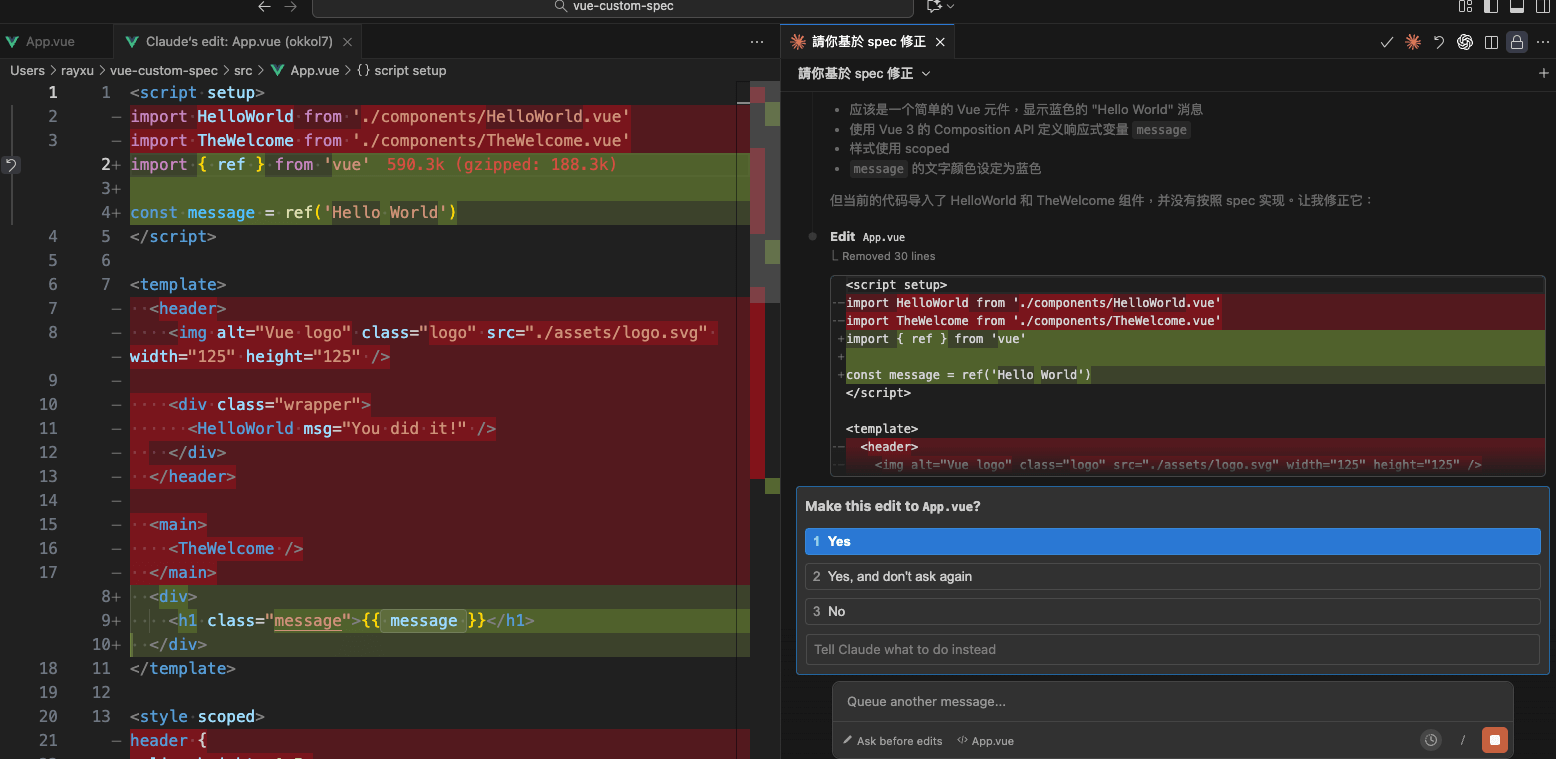
Task: Start new chat with plus icon
Action: pos(1544,73)
